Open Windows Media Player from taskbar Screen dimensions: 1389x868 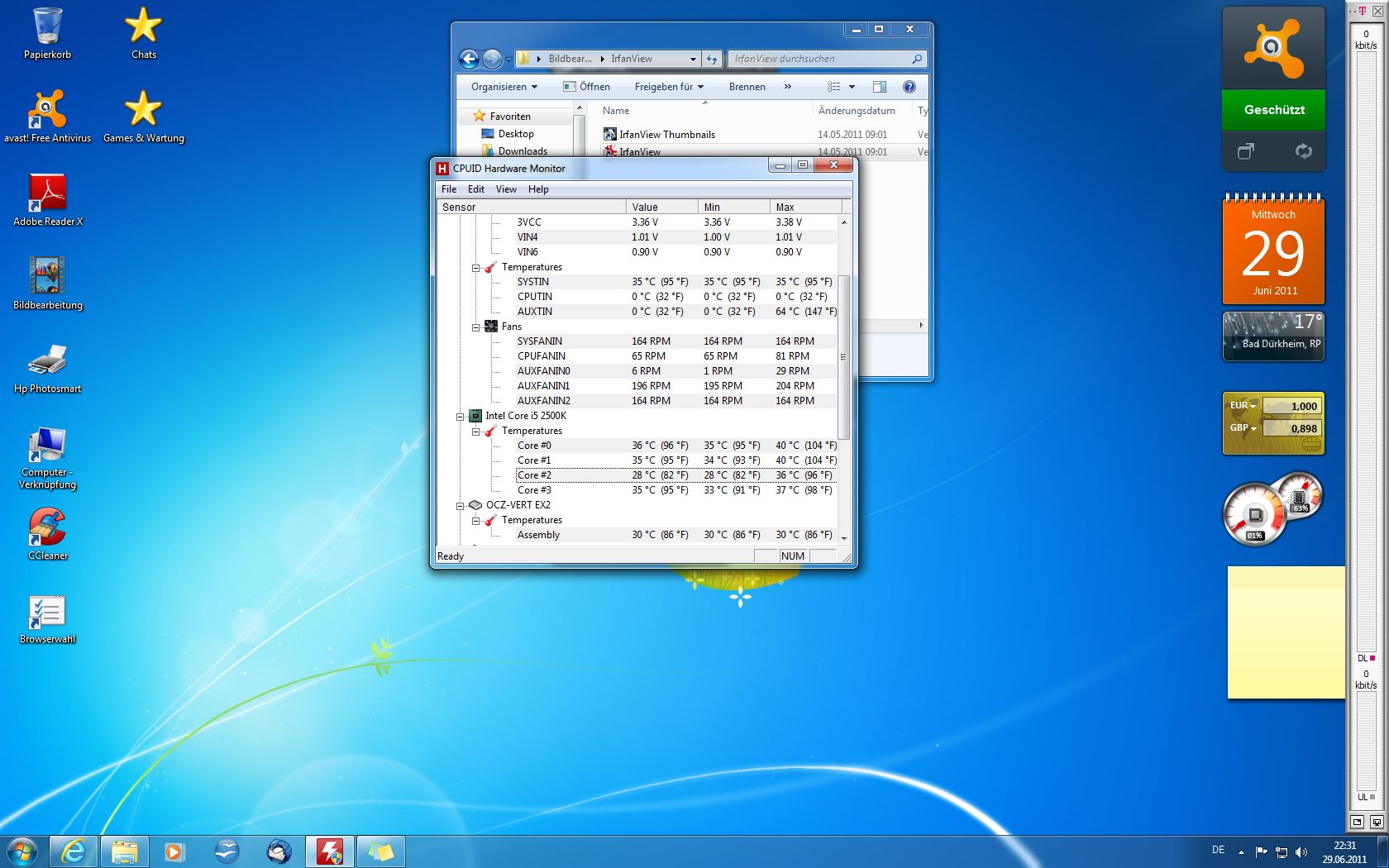[x=175, y=851]
